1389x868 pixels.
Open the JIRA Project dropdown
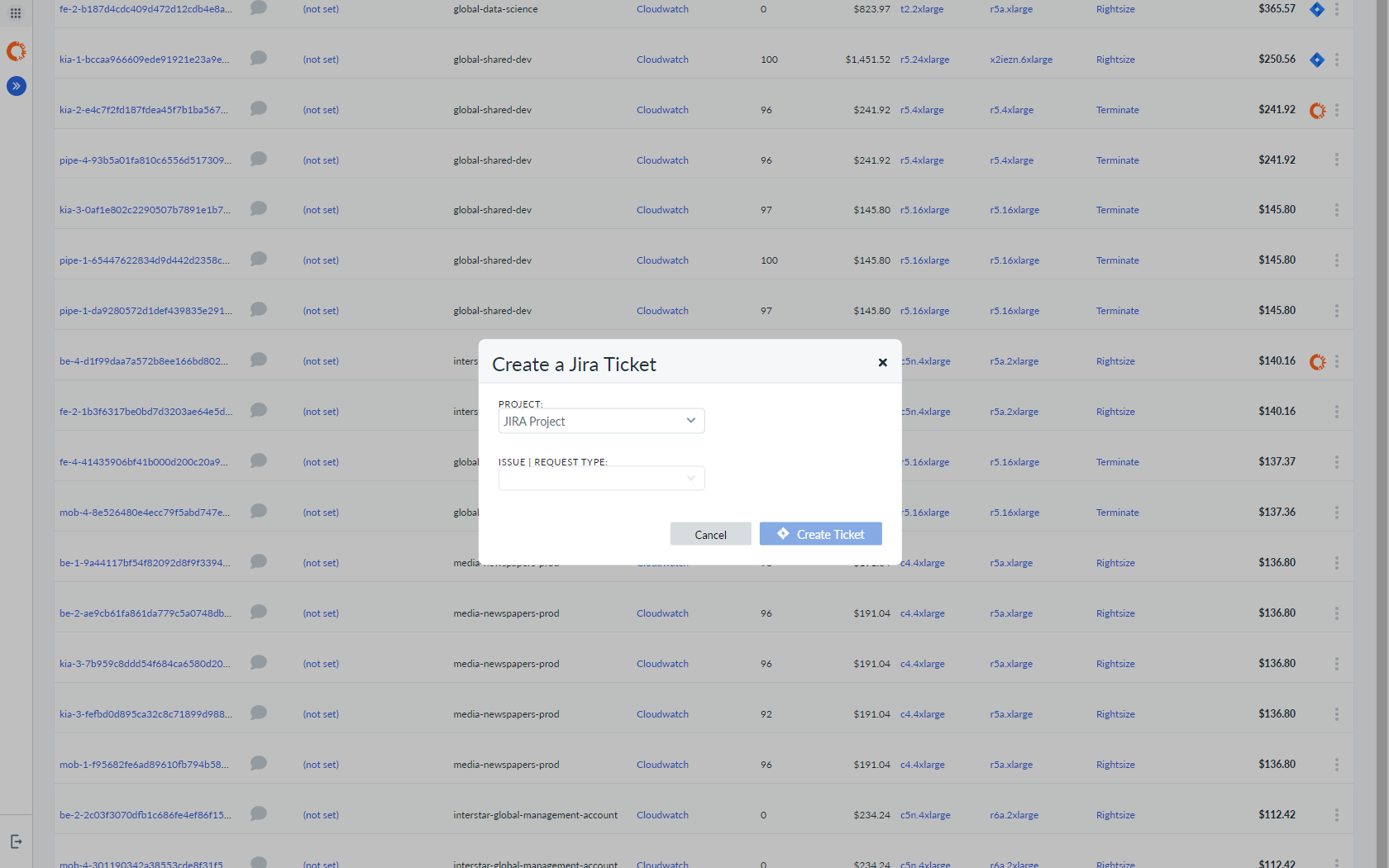pyautogui.click(x=601, y=421)
